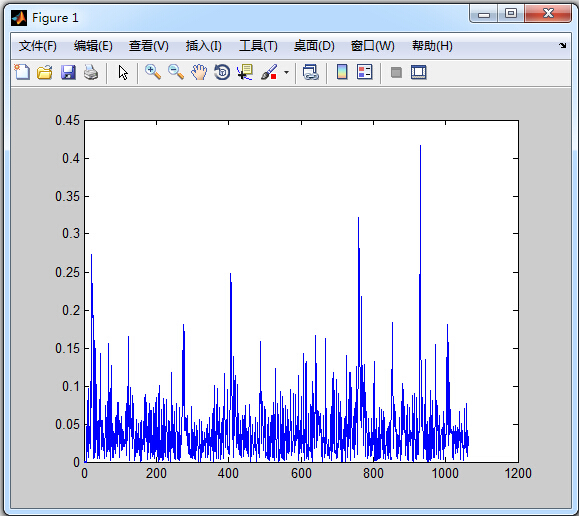Click the New Figure icon
Screen dimensions: 579x516
(22, 72)
